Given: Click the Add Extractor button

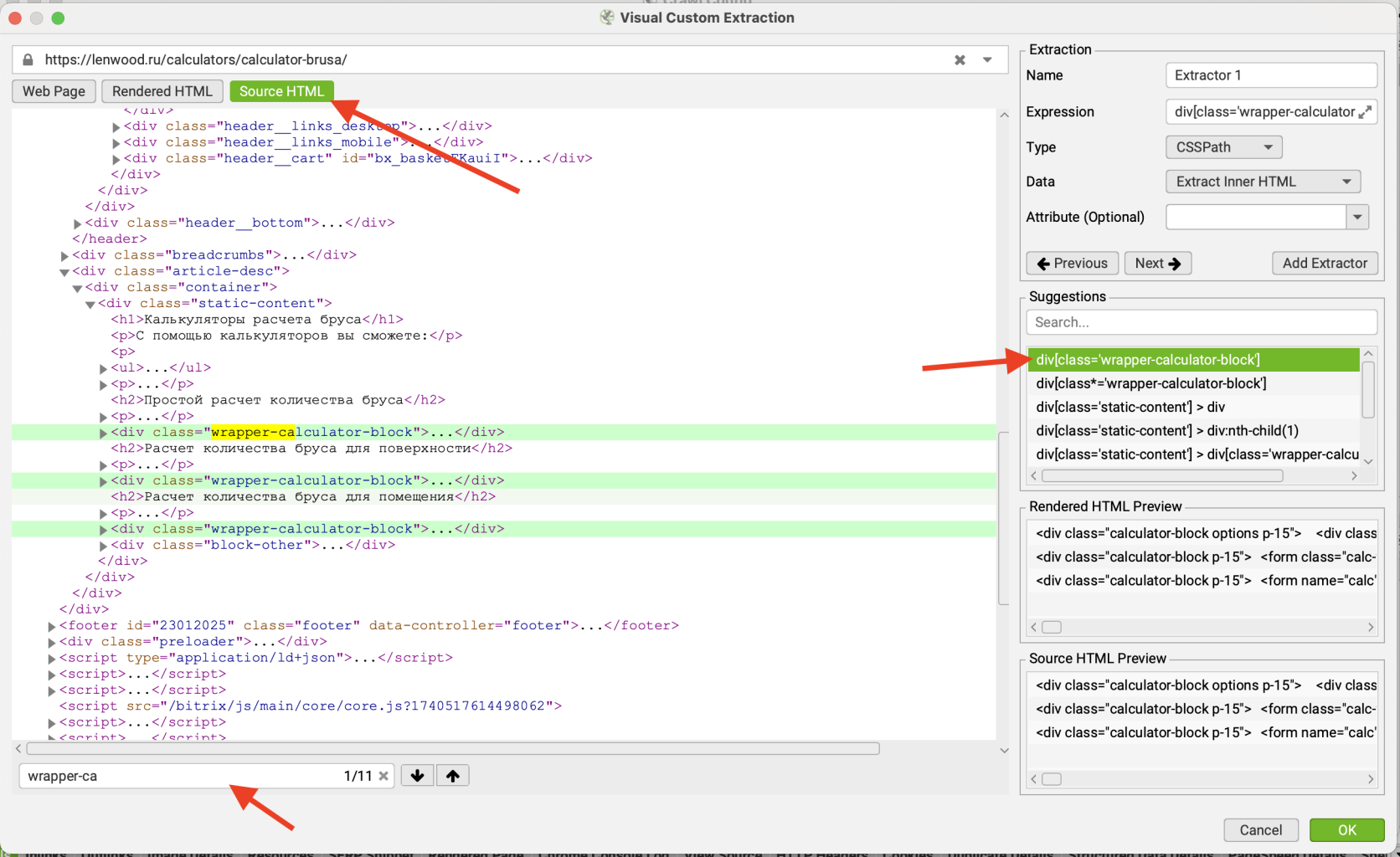Looking at the screenshot, I should [x=1325, y=264].
